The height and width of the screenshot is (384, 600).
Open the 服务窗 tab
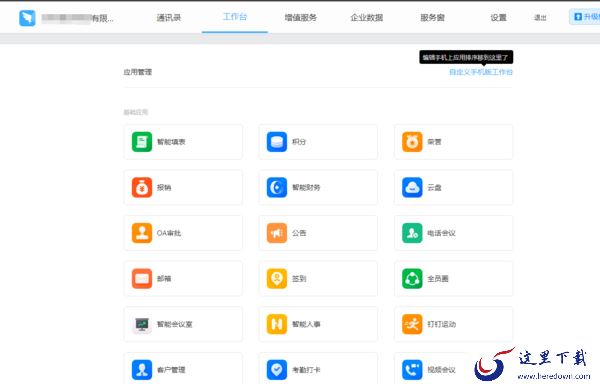(432, 18)
